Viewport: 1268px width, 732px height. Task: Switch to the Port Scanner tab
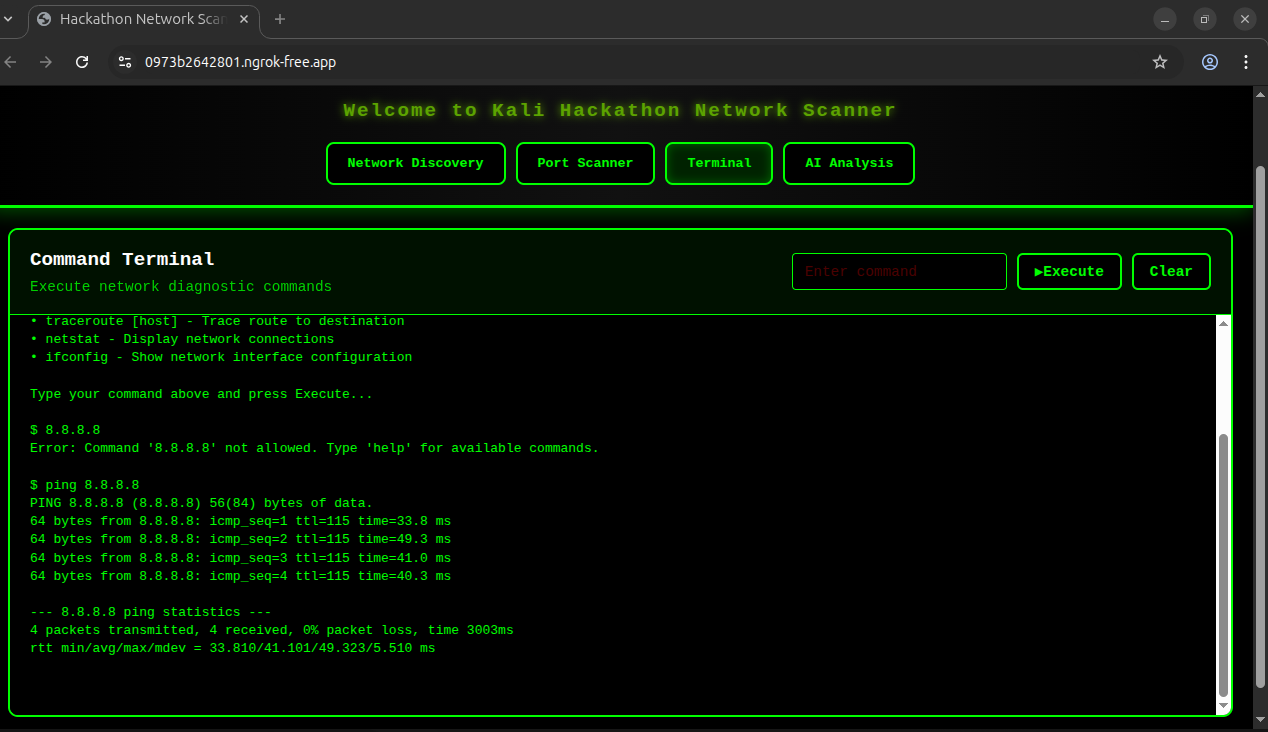tap(585, 163)
